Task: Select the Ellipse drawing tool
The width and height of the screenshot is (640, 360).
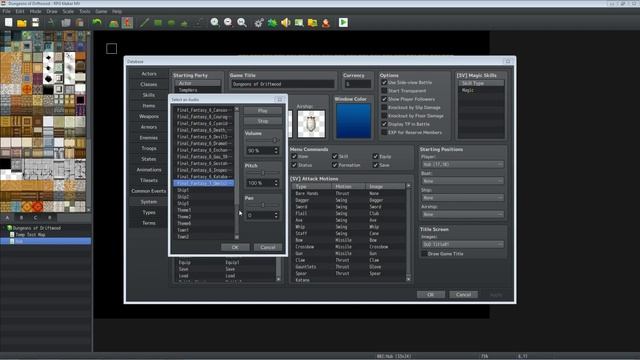Action: click(171, 22)
